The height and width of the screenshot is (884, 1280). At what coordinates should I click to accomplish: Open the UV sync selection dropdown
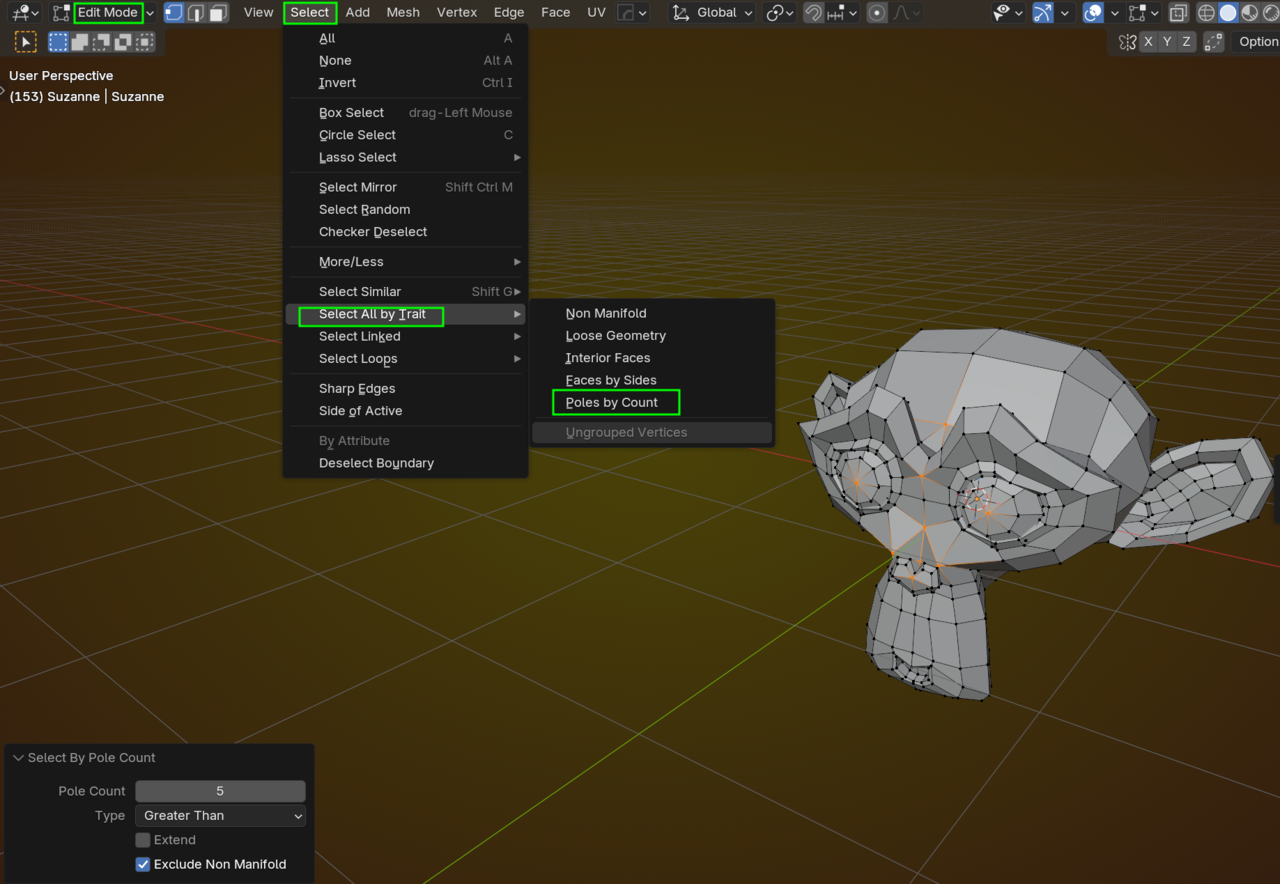tap(632, 13)
